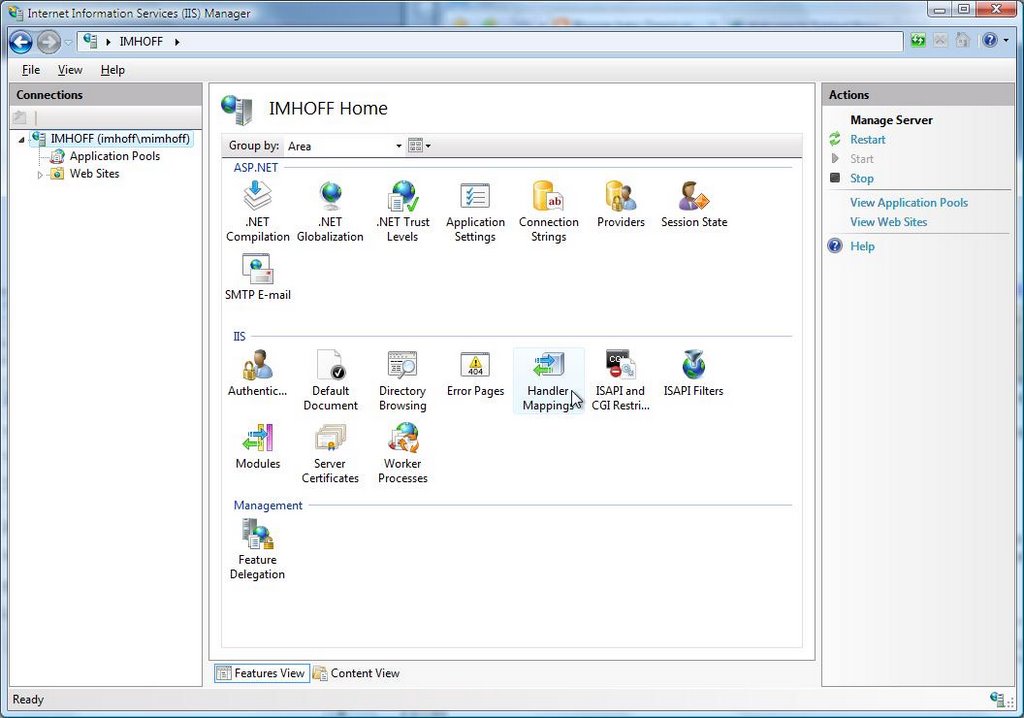The width and height of the screenshot is (1024, 718).
Task: Open Directory Browsing feature
Action: click(x=403, y=380)
